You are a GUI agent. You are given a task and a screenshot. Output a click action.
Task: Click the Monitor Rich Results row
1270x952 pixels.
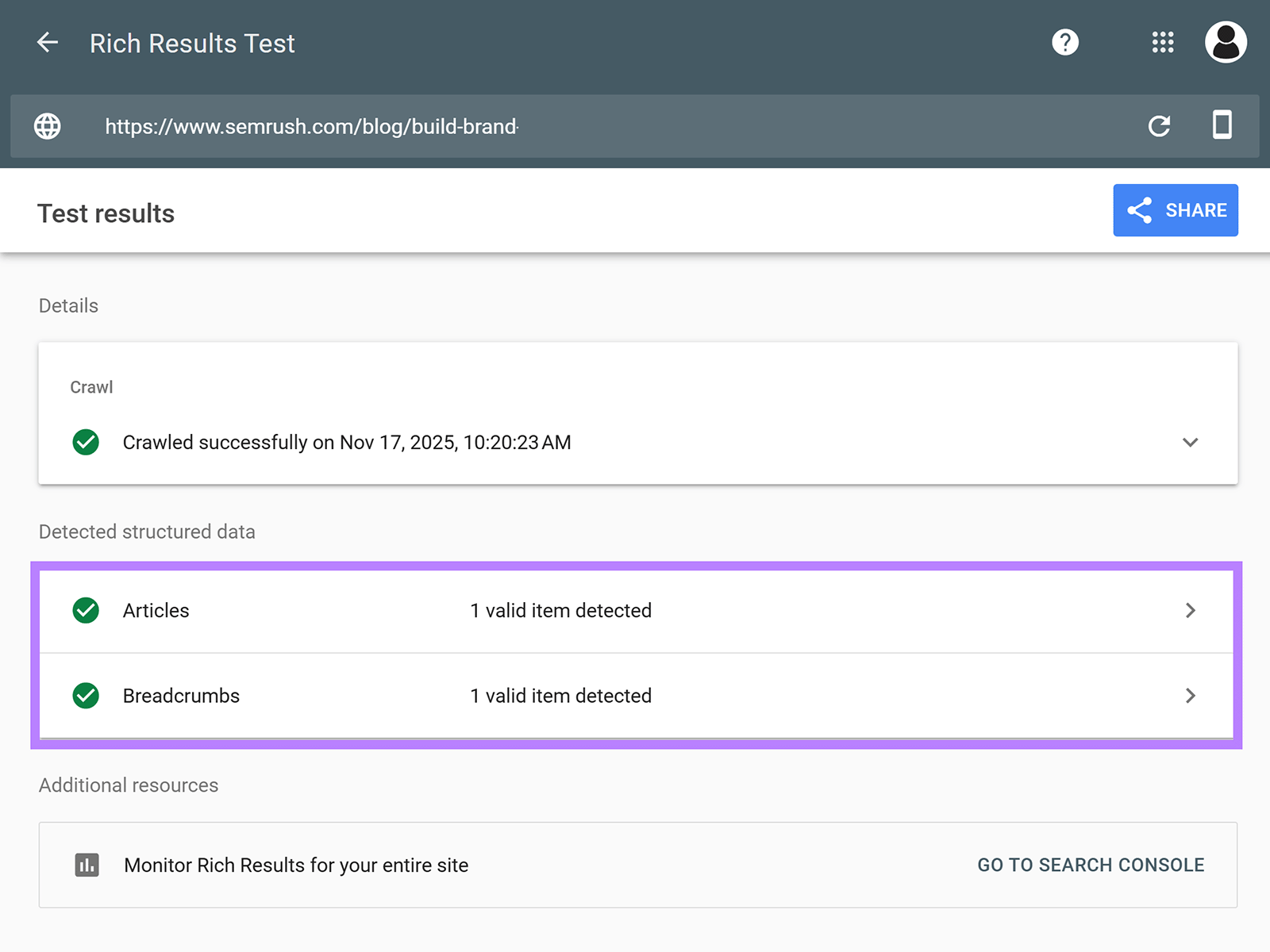(295, 865)
